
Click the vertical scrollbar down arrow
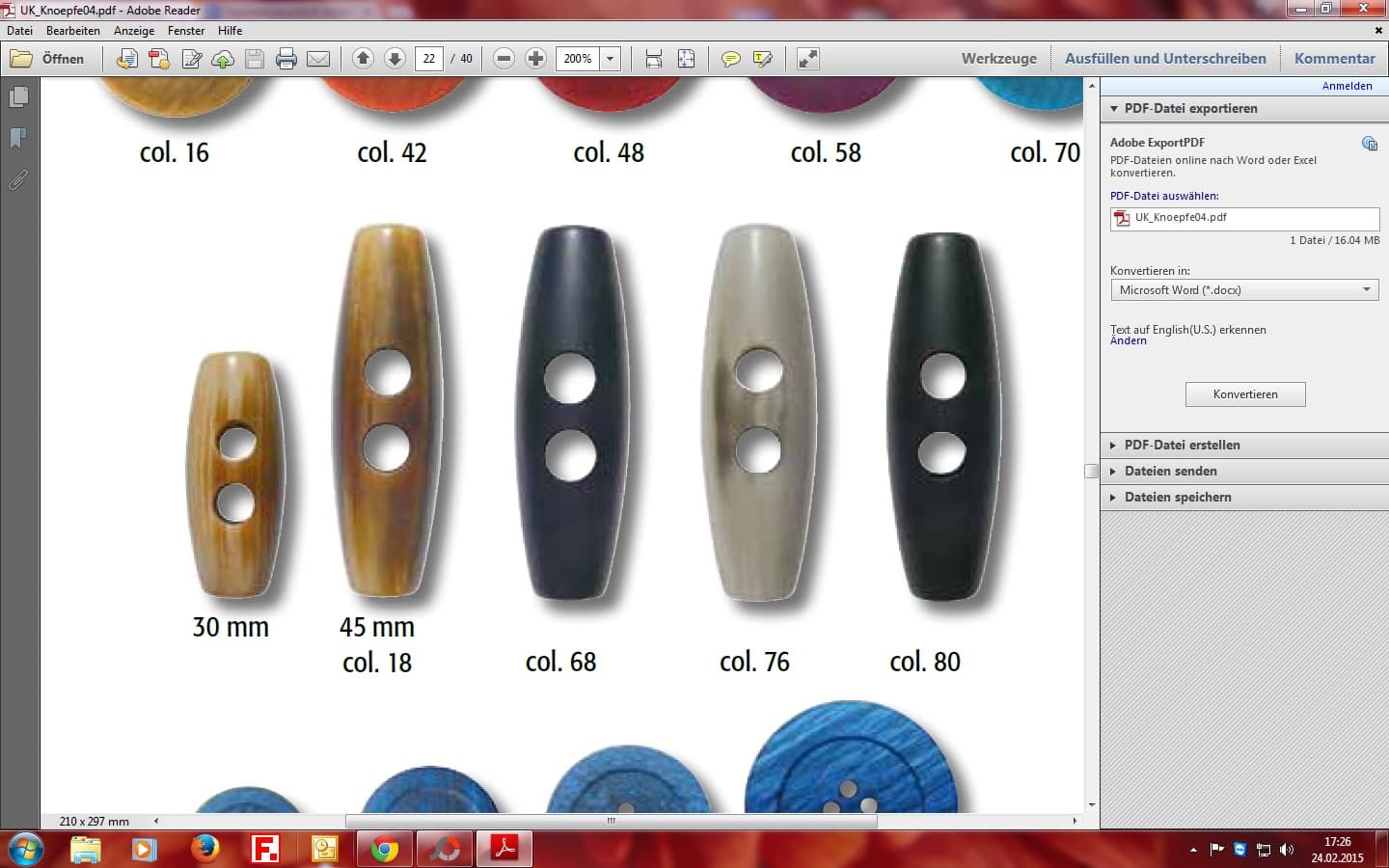(x=1091, y=804)
